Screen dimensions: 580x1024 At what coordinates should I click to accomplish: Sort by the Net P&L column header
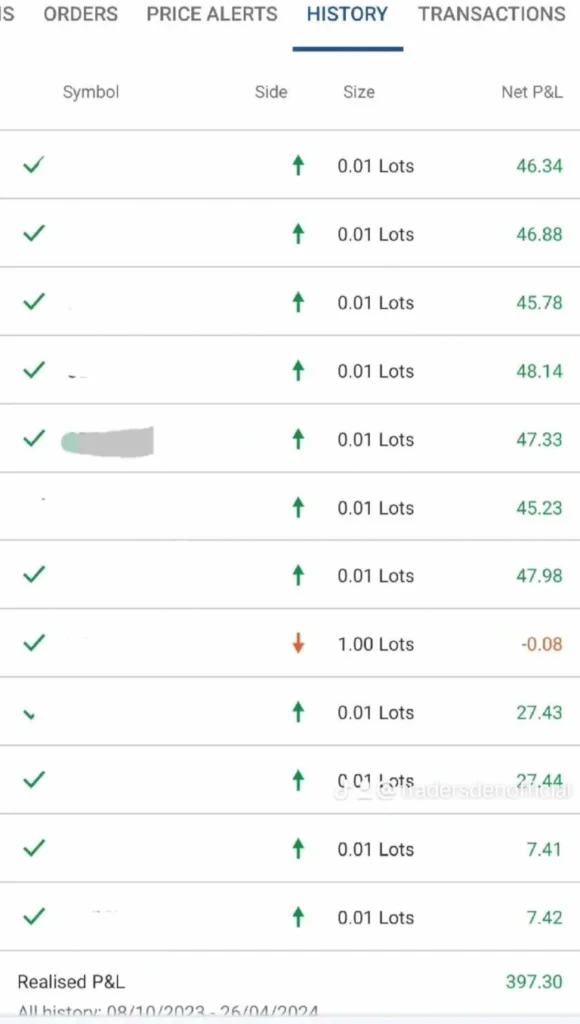(532, 92)
